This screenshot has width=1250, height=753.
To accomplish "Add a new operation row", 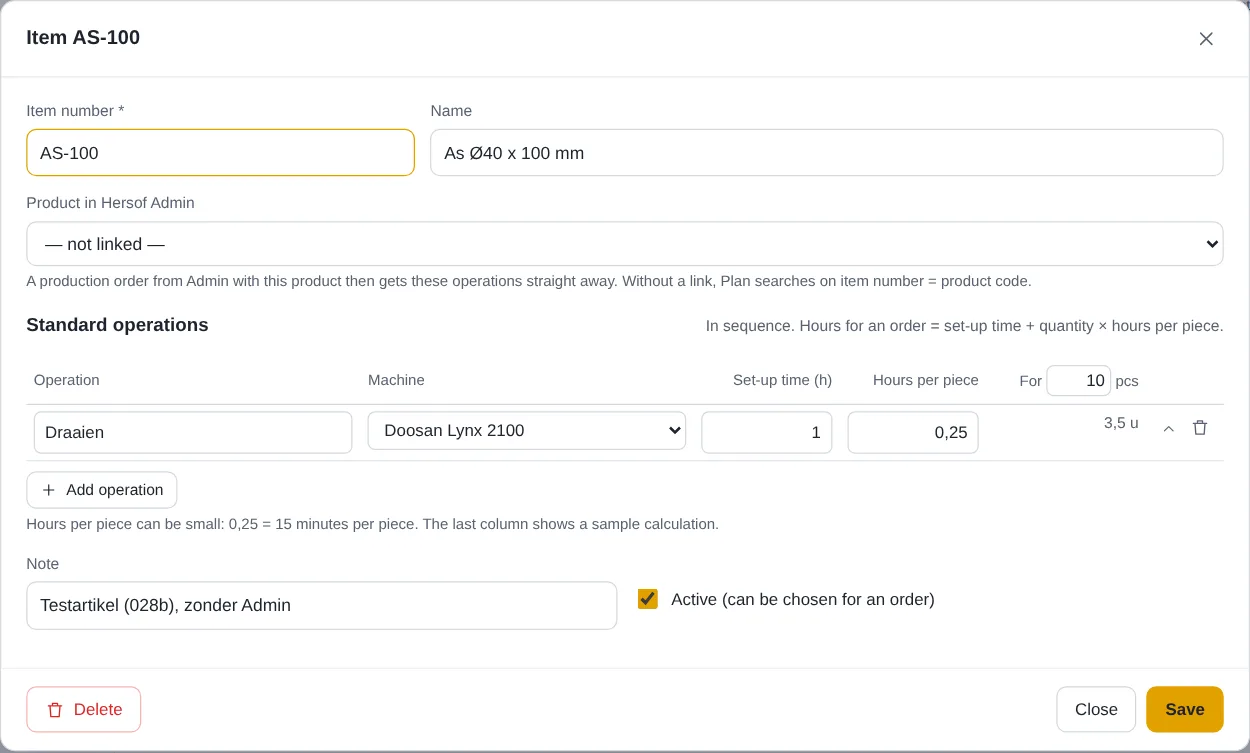I will tap(102, 490).
